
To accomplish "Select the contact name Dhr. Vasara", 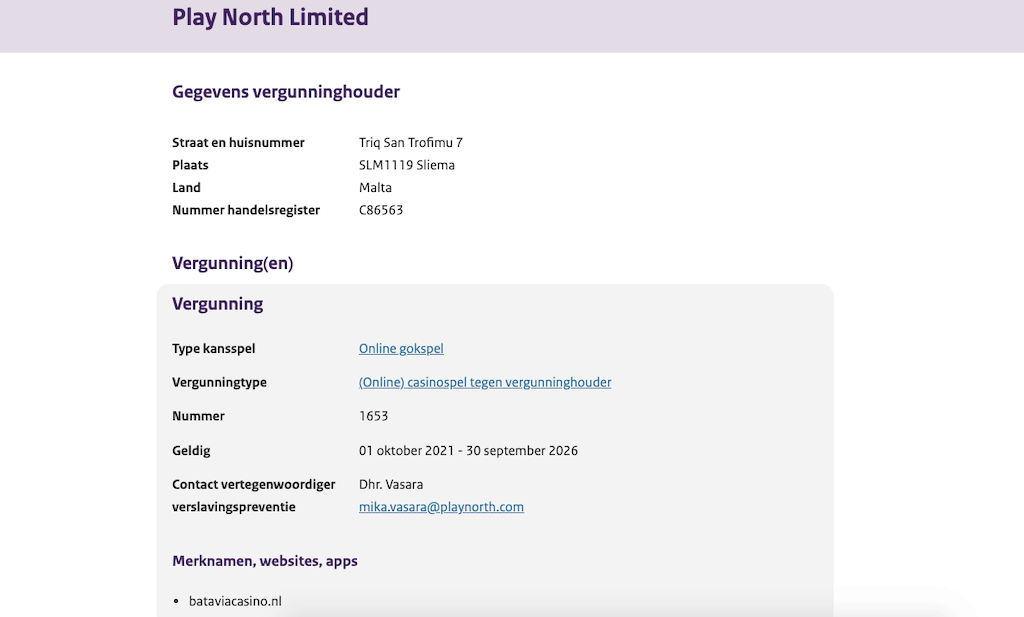I will coord(391,484).
